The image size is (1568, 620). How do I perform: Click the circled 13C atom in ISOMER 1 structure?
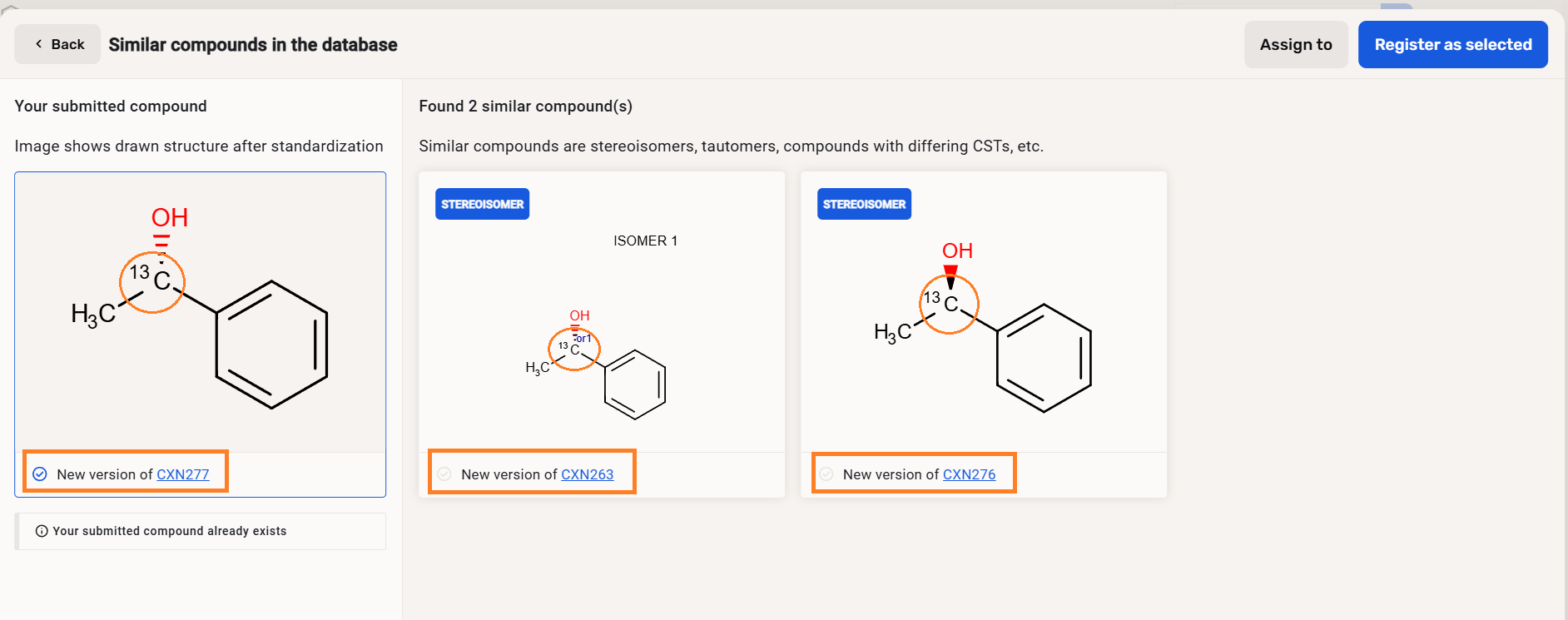(x=573, y=349)
